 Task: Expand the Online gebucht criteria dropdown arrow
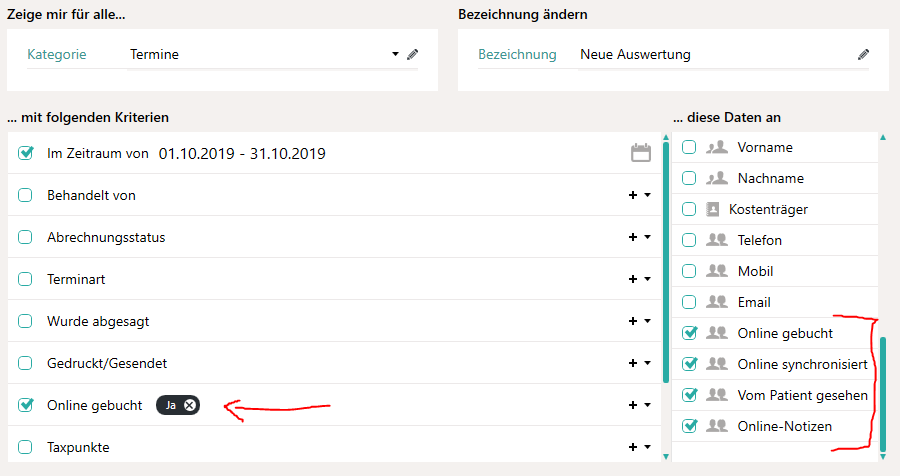pos(647,405)
